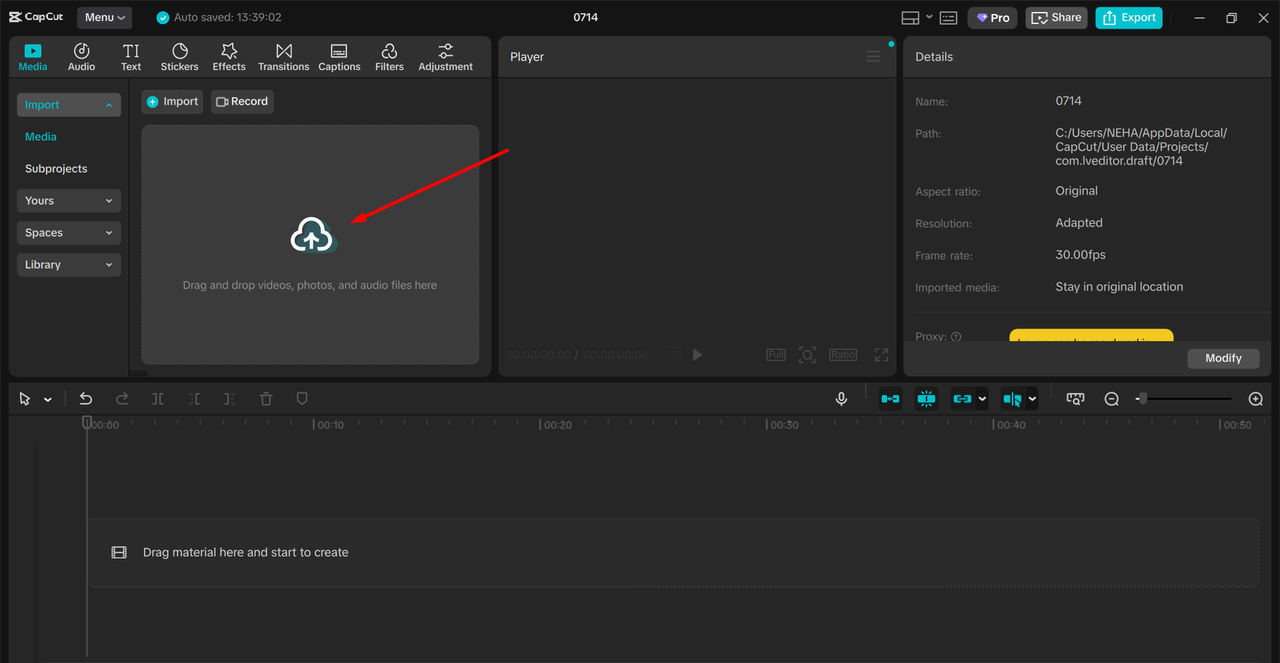Zoom out the timeline
Screen dimensions: 1280x663
(x=1111, y=399)
